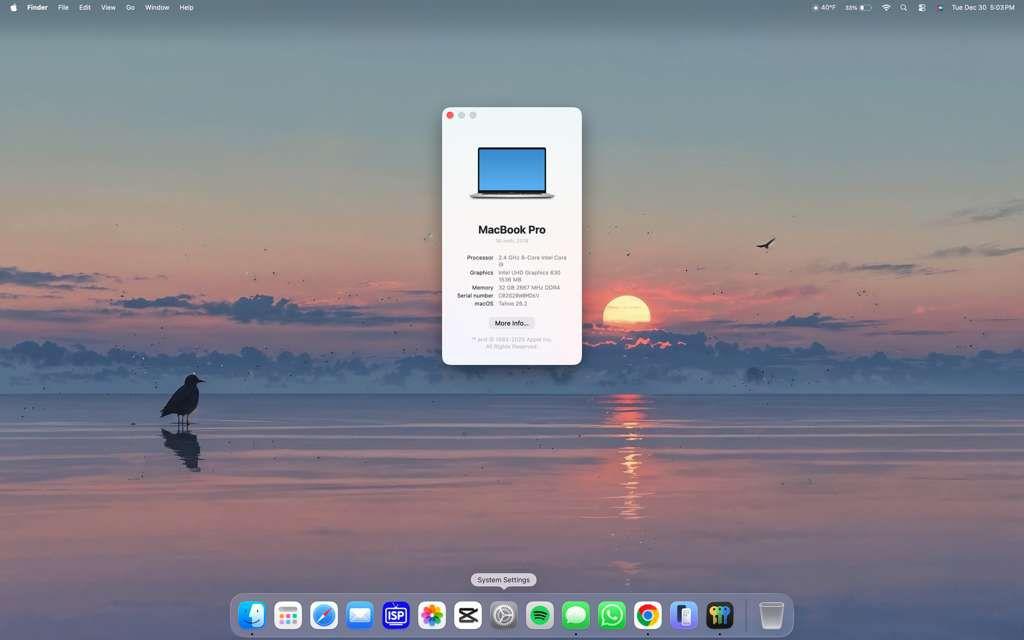The height and width of the screenshot is (640, 1024).
Task: Open the Photos app icon
Action: [x=432, y=615]
